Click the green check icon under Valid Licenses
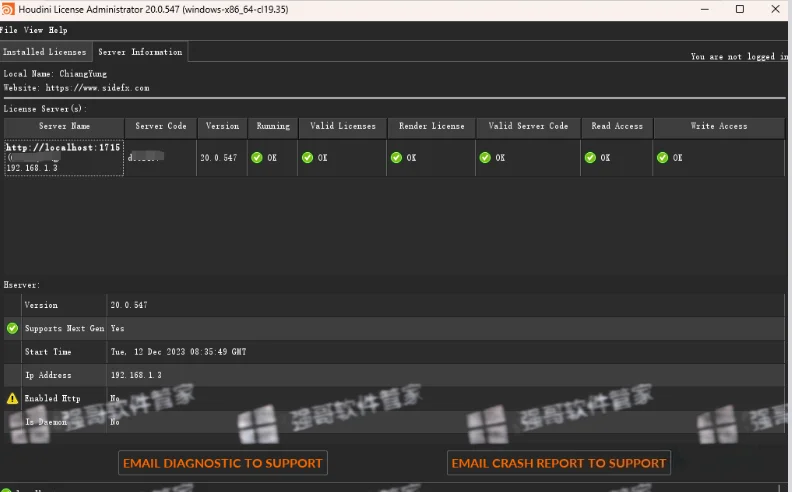This screenshot has width=792, height=492. [307, 158]
